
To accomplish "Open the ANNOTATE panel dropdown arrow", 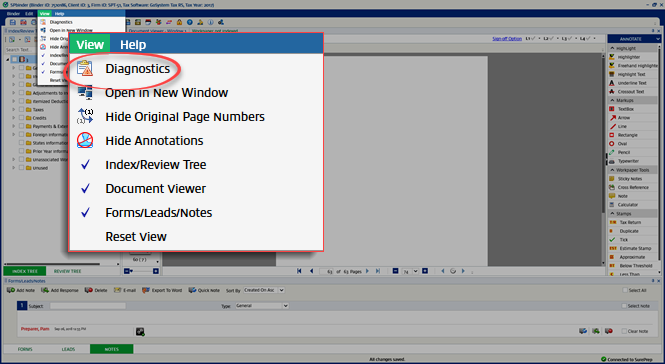I will [x=657, y=39].
